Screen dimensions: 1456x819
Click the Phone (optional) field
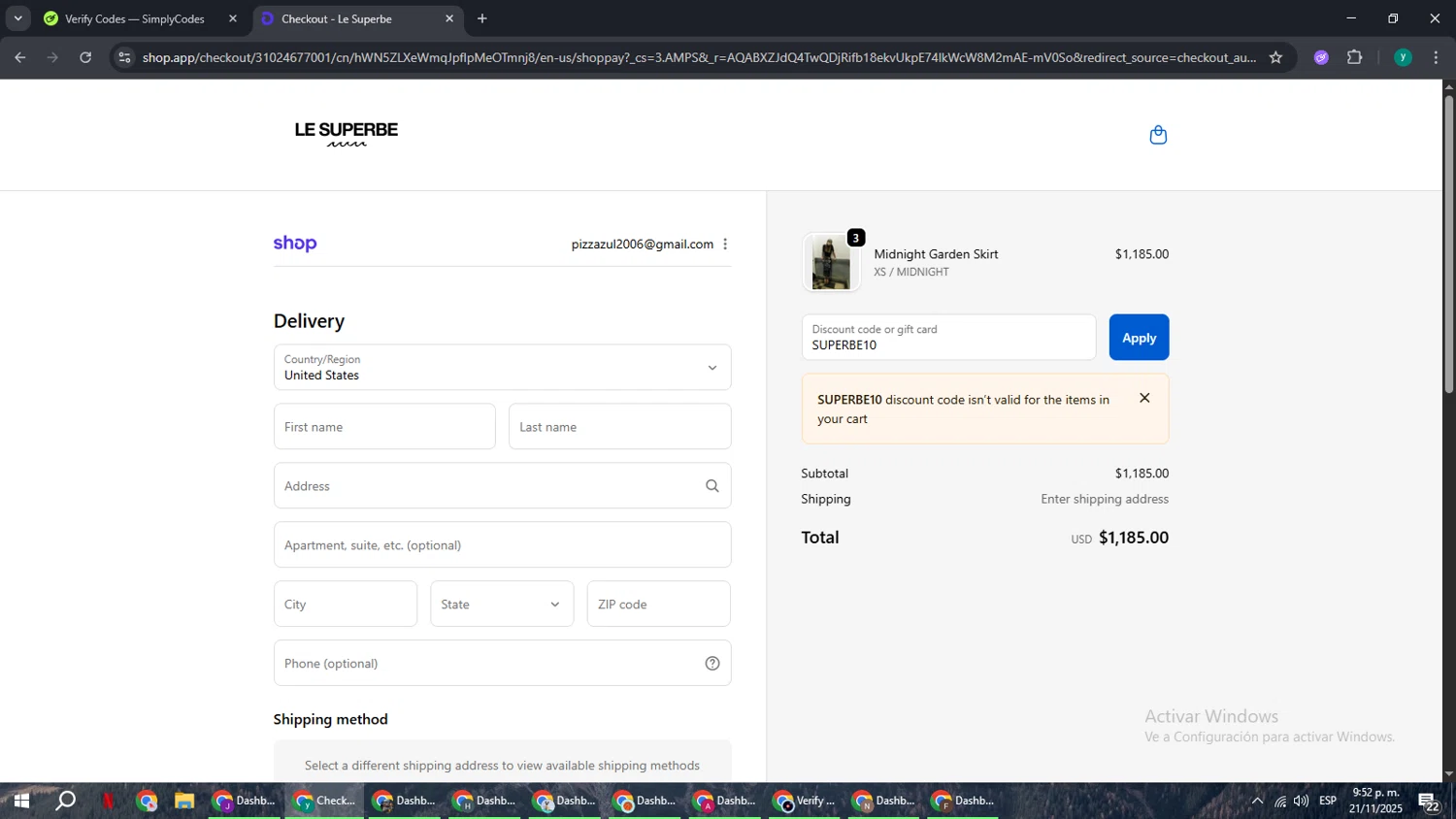click(502, 663)
